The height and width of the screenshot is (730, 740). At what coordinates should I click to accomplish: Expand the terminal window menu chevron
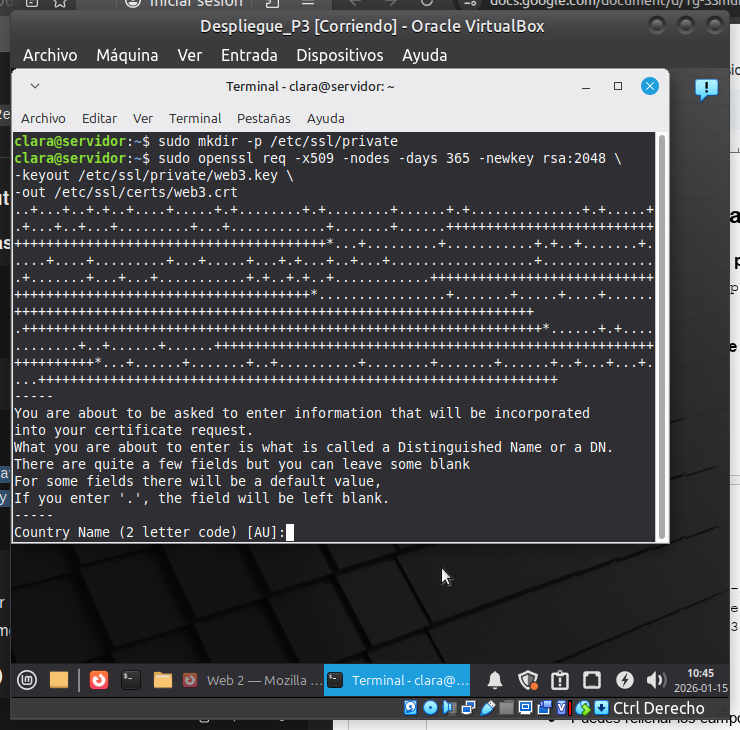point(35,87)
